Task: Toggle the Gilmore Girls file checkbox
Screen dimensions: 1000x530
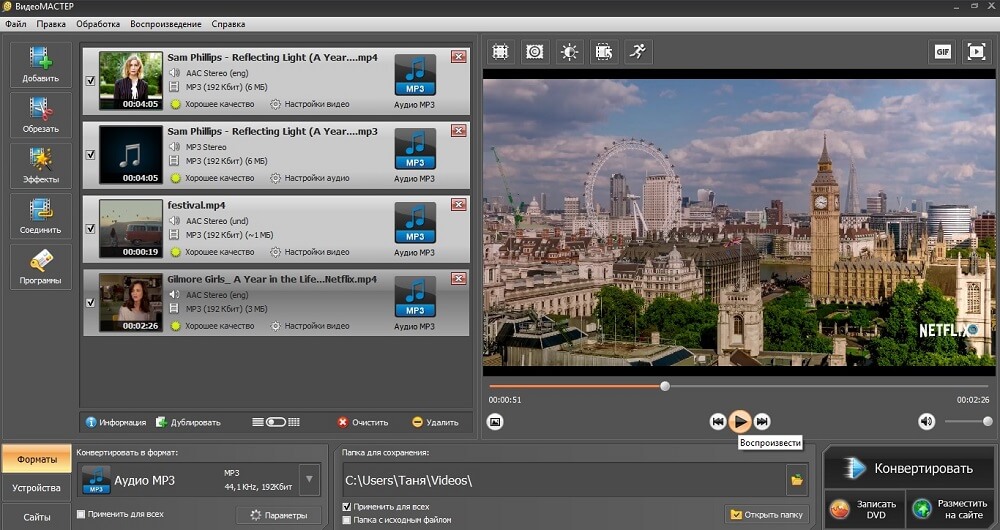Action: 91,303
